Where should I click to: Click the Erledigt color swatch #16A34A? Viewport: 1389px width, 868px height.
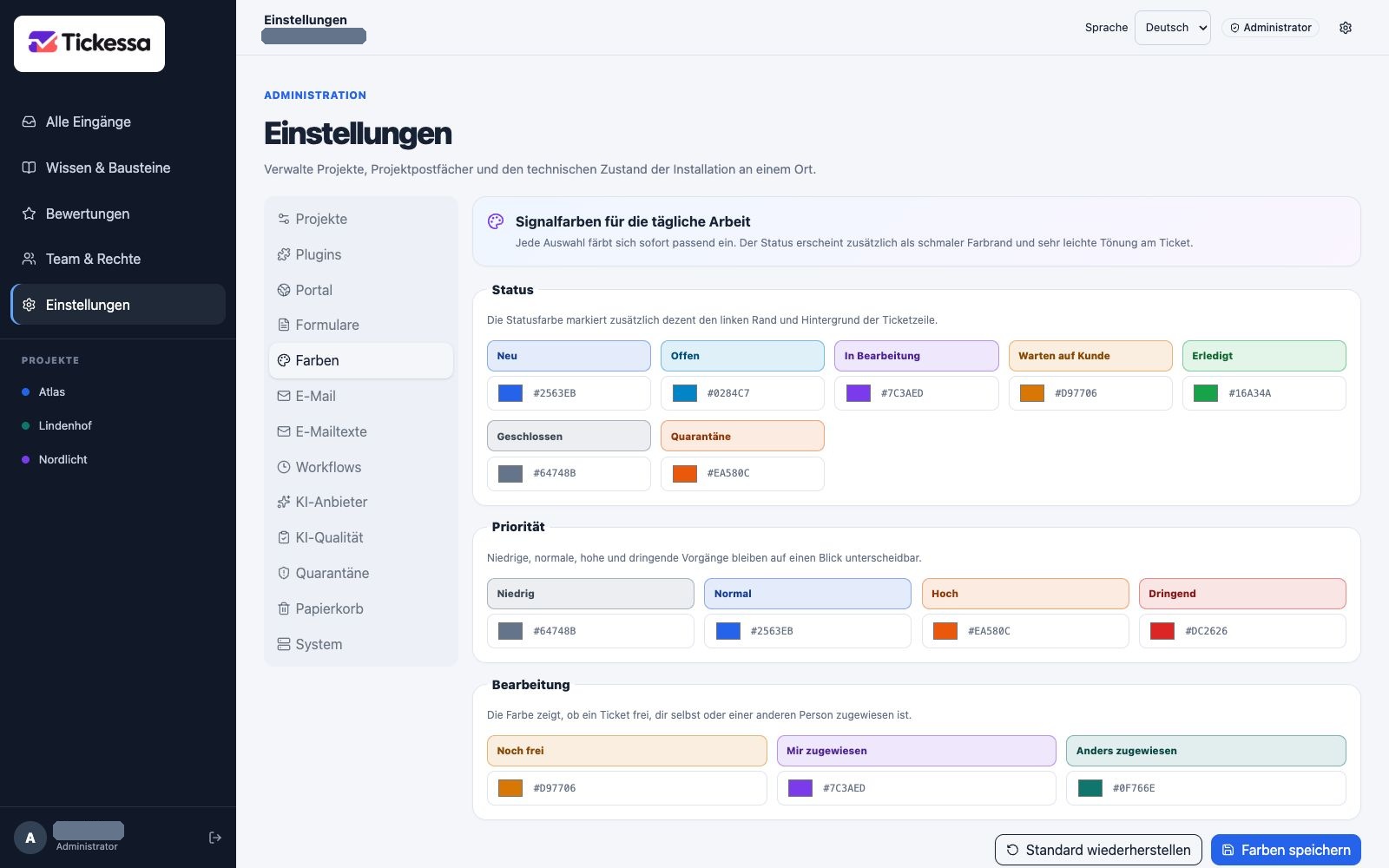[1206, 393]
